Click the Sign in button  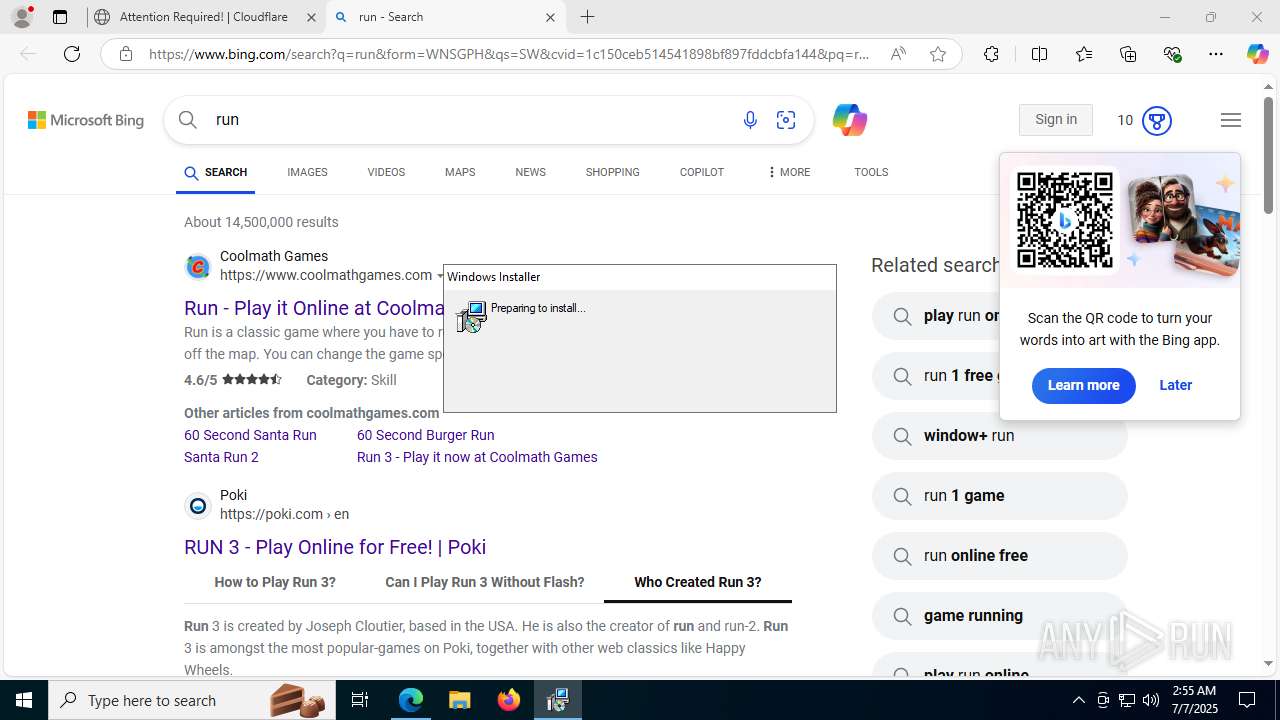[1056, 120]
